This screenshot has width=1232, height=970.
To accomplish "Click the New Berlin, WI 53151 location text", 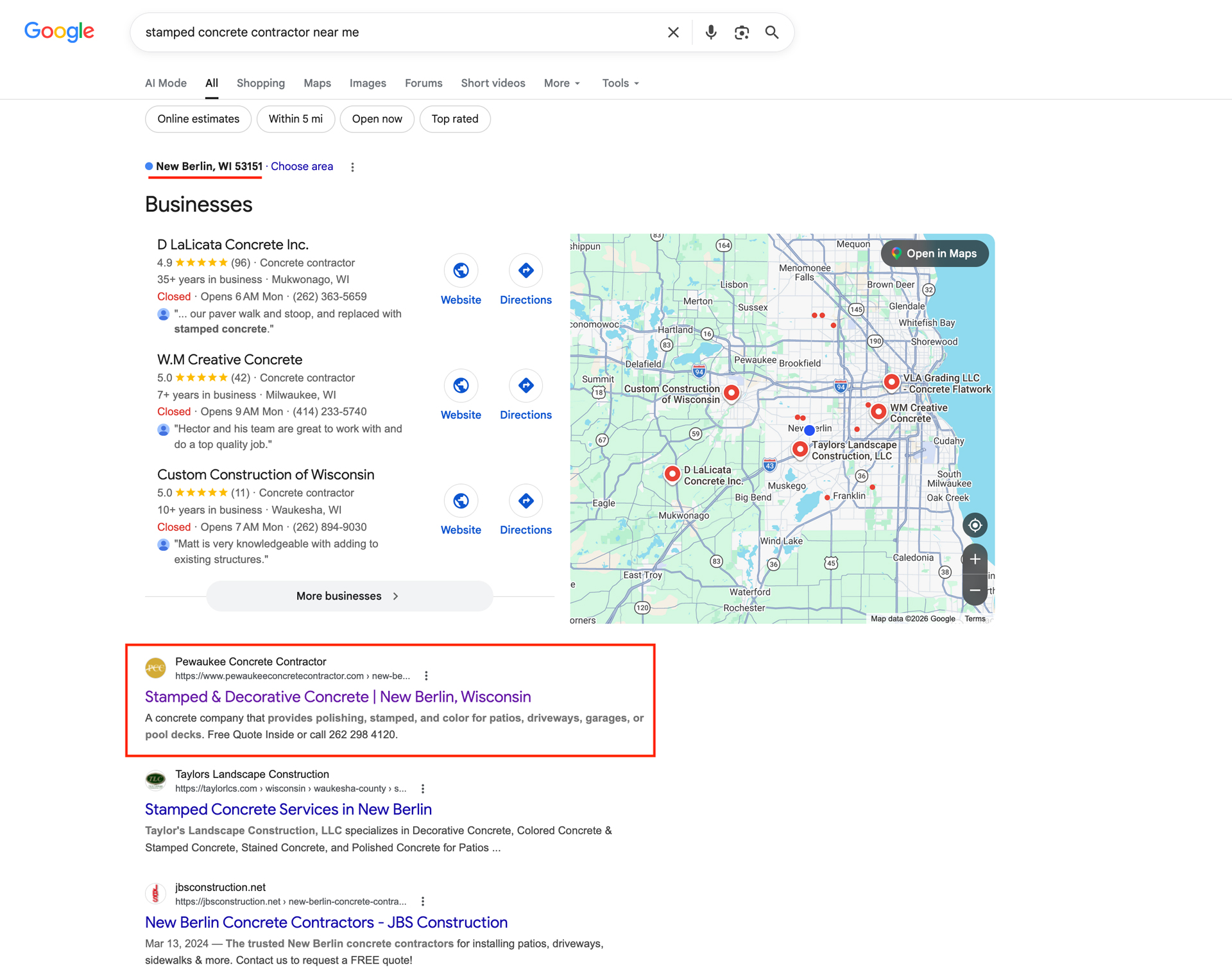I will (x=209, y=166).
